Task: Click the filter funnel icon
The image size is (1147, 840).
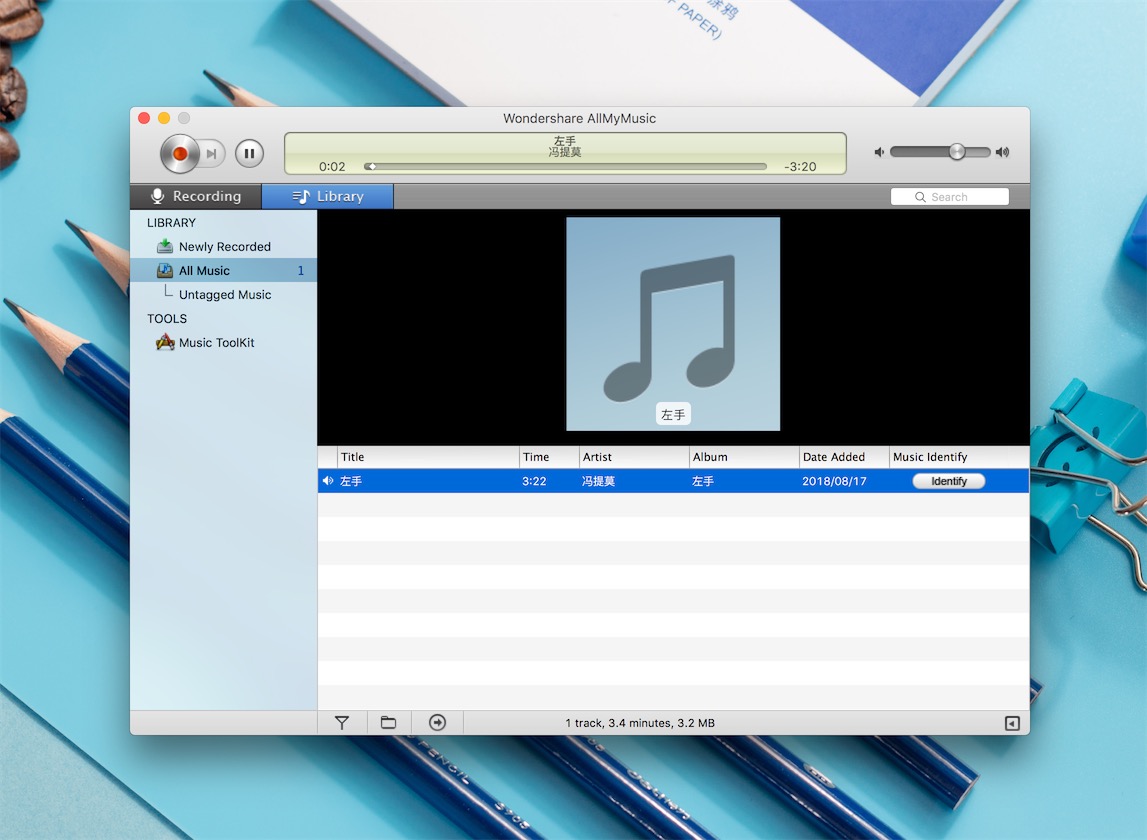Action: click(342, 723)
